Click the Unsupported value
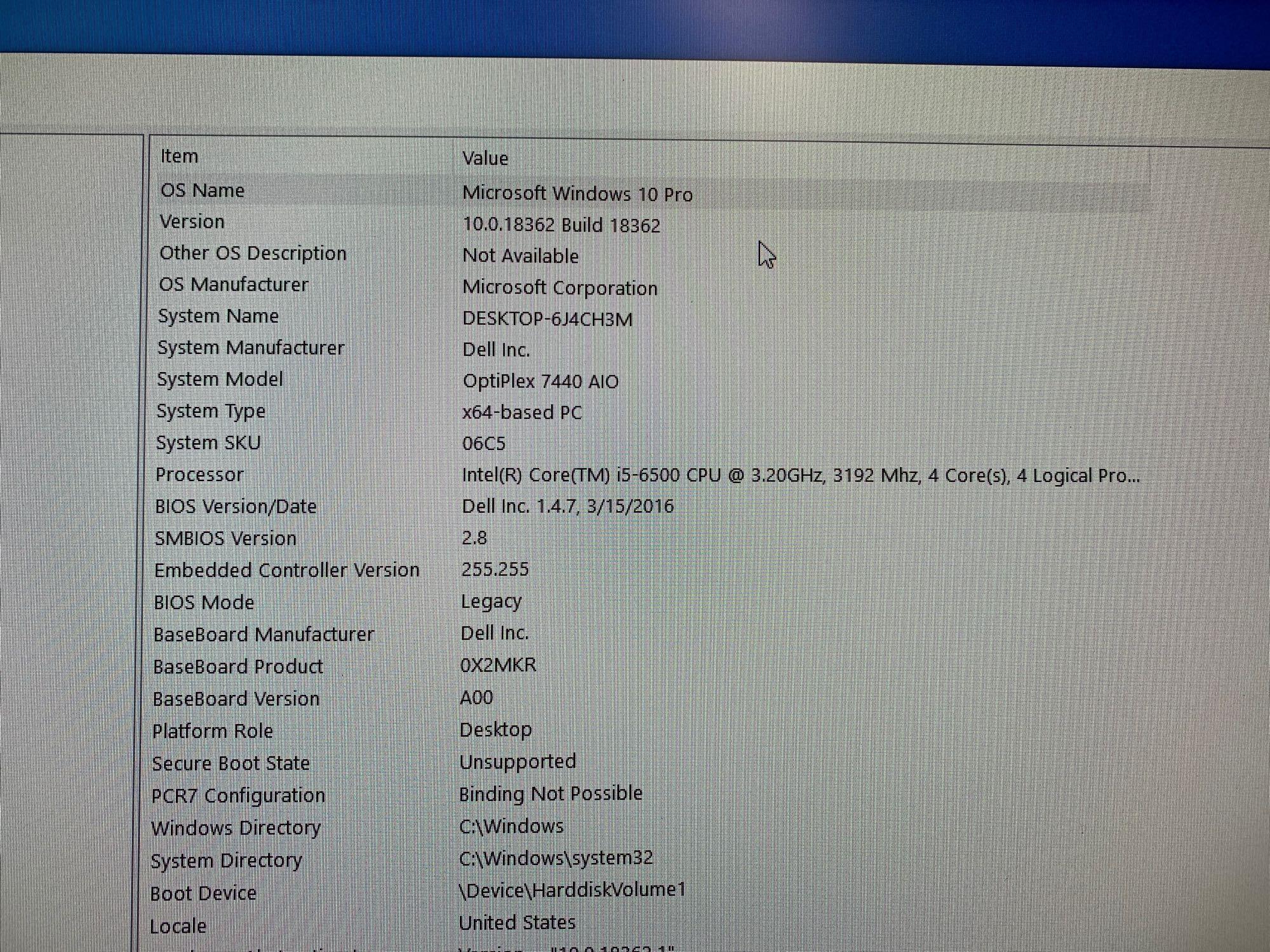 [518, 762]
